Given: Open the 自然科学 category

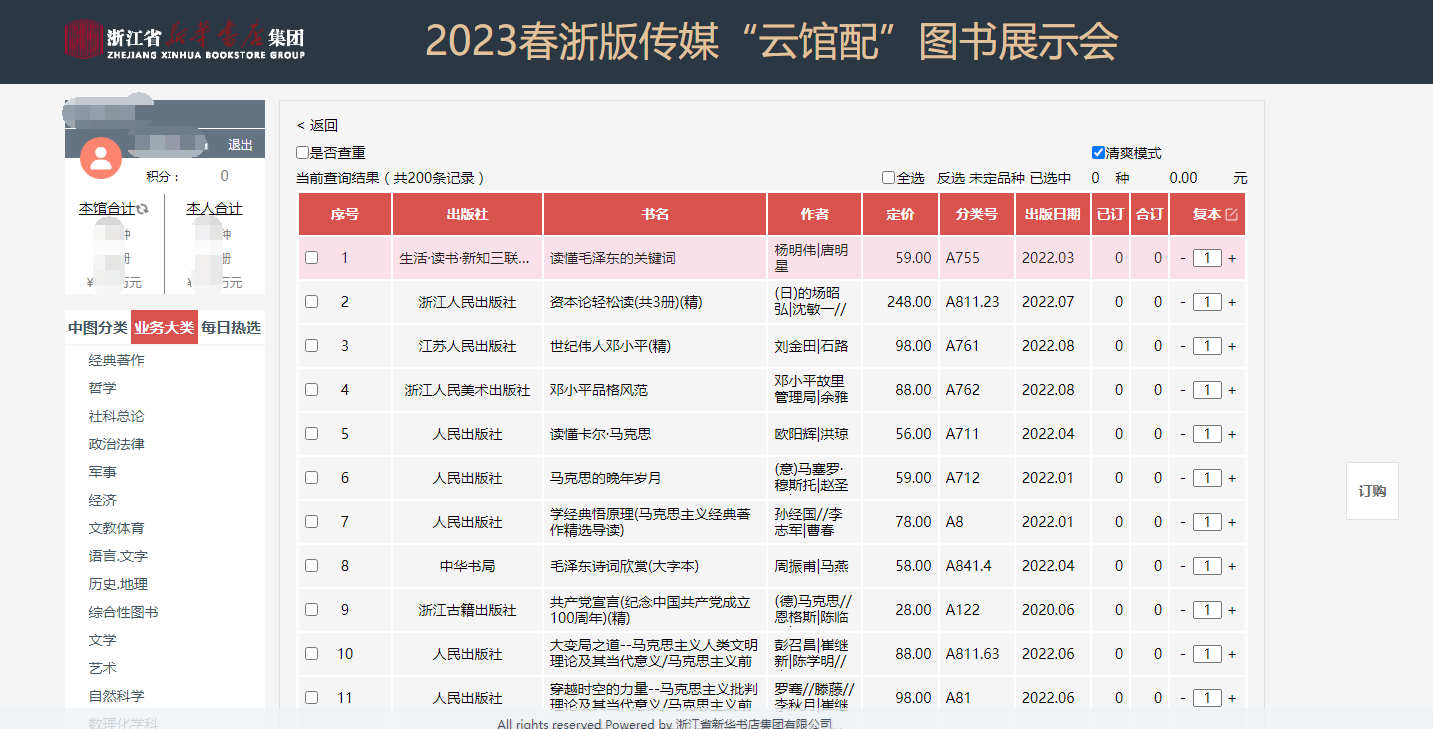Looking at the screenshot, I should [116, 696].
